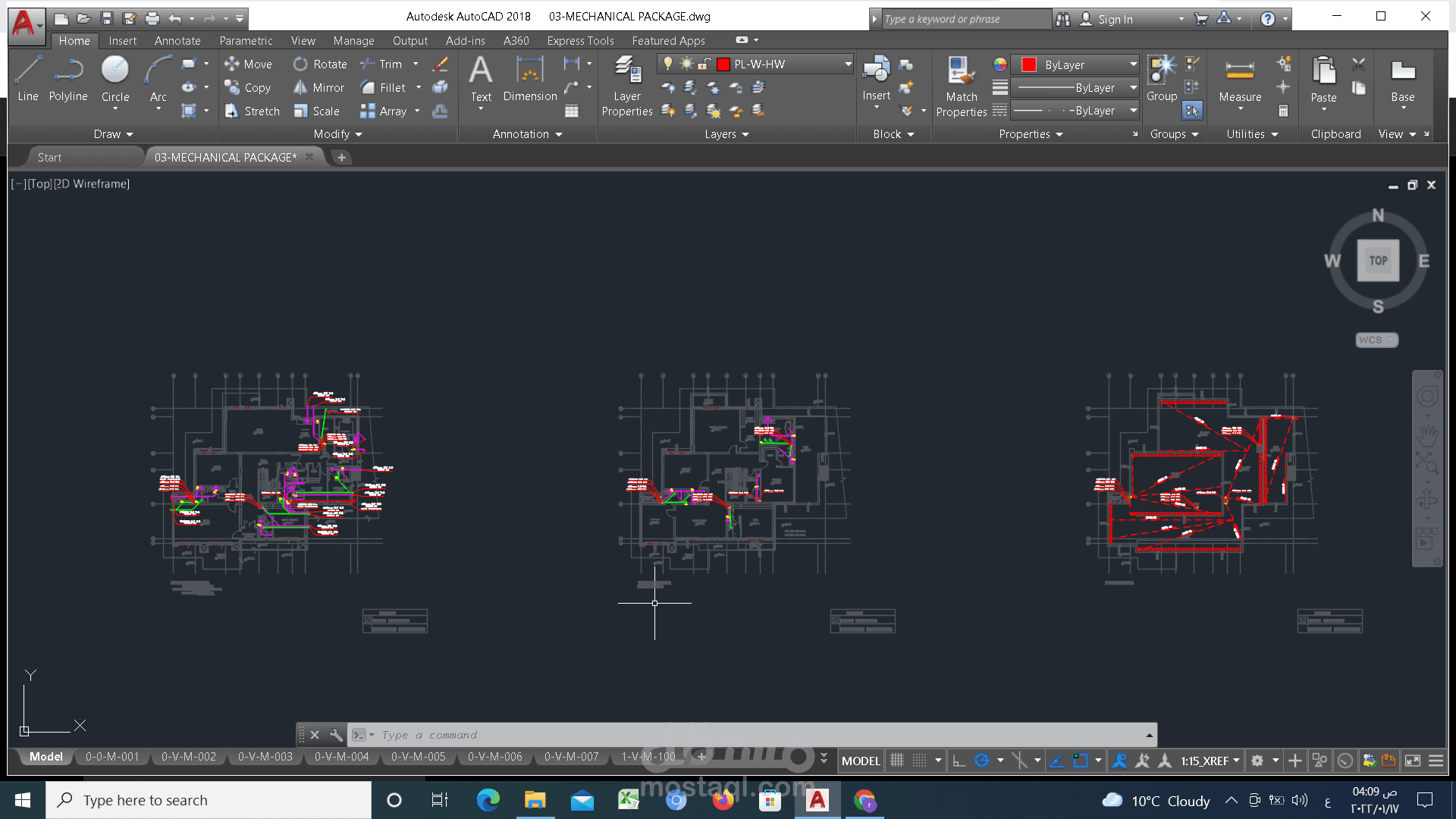Switch to layout tab 0-0-M-001

(x=112, y=757)
